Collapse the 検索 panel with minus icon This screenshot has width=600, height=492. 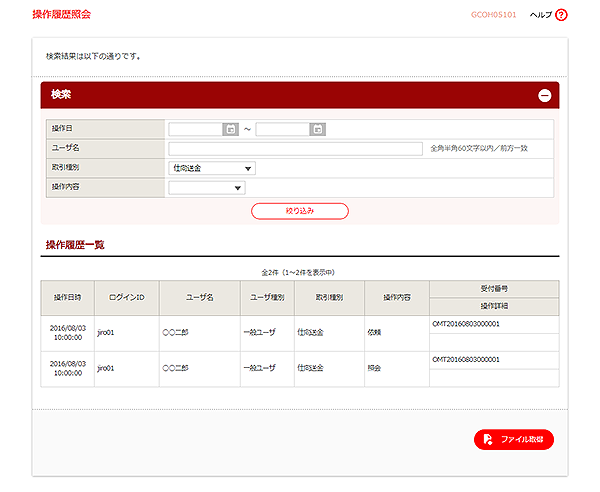click(x=545, y=95)
